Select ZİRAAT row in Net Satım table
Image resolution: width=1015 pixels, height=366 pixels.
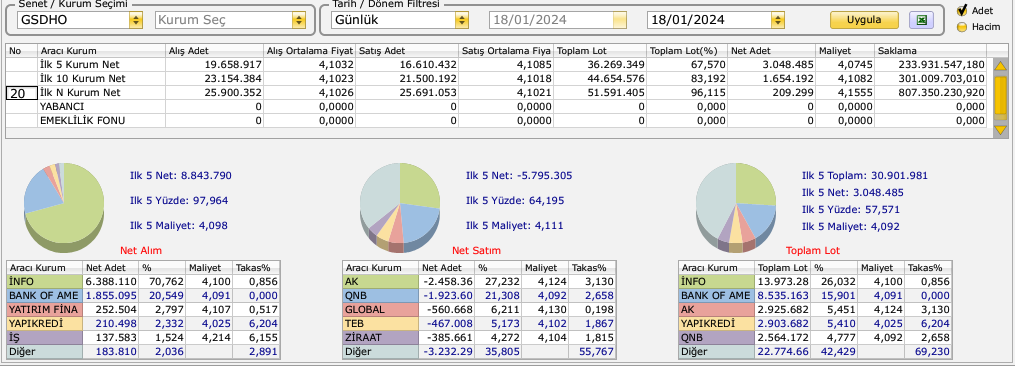pos(479,337)
